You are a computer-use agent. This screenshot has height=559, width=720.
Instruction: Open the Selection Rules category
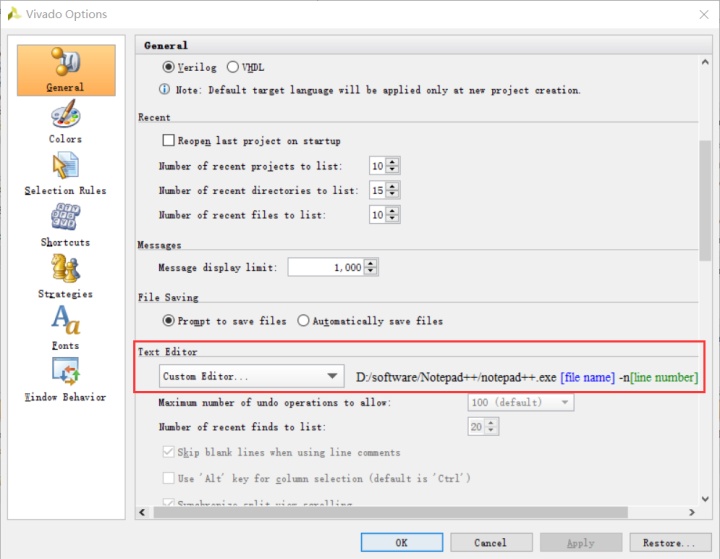66,174
